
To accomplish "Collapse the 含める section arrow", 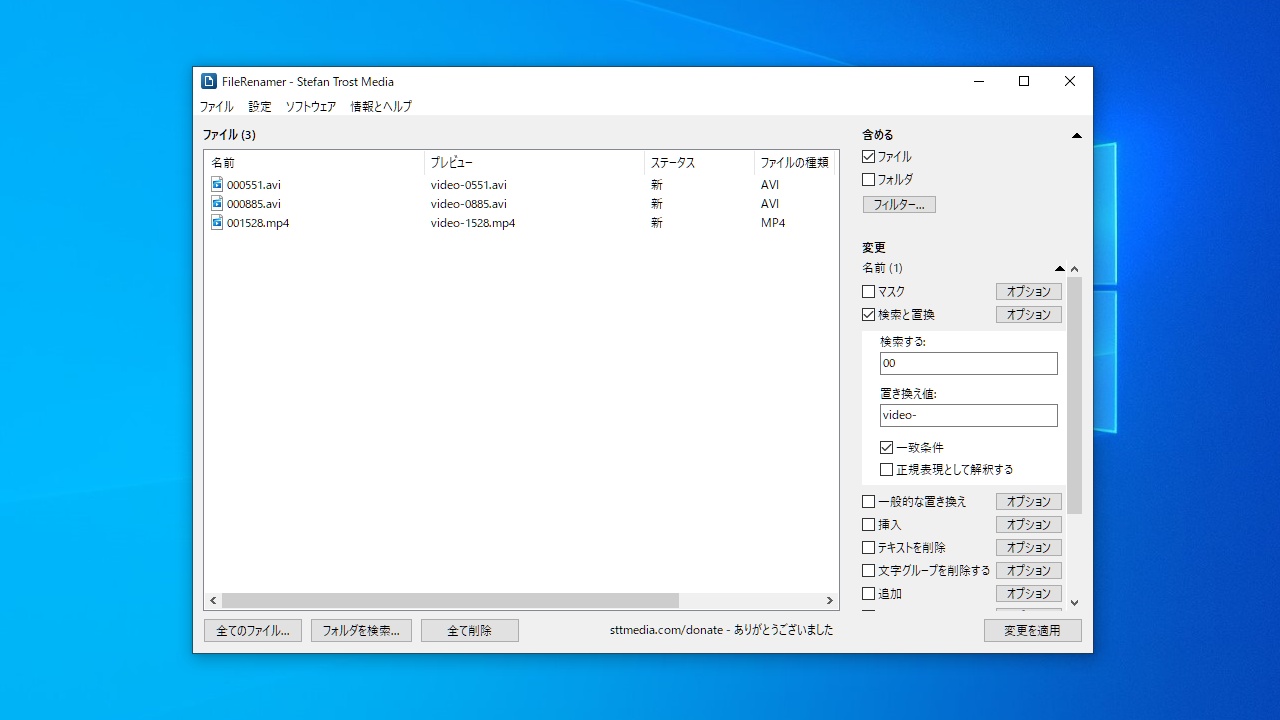I will point(1077,135).
